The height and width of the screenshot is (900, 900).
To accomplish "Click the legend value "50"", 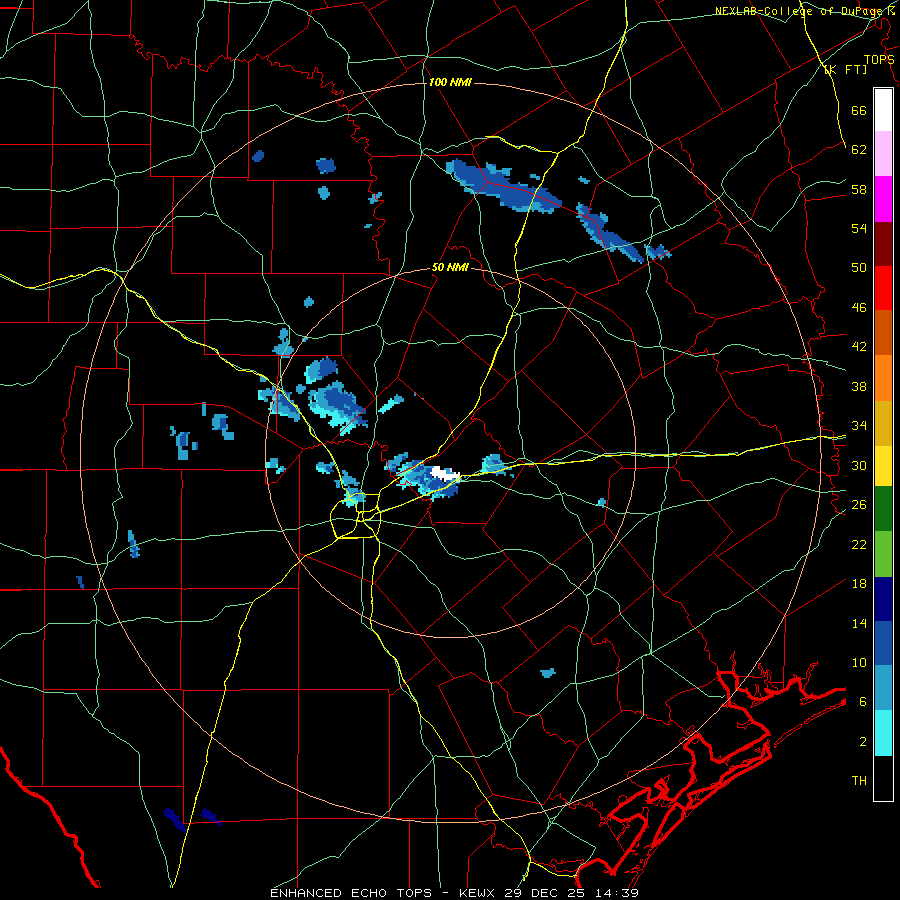I will point(859,267).
